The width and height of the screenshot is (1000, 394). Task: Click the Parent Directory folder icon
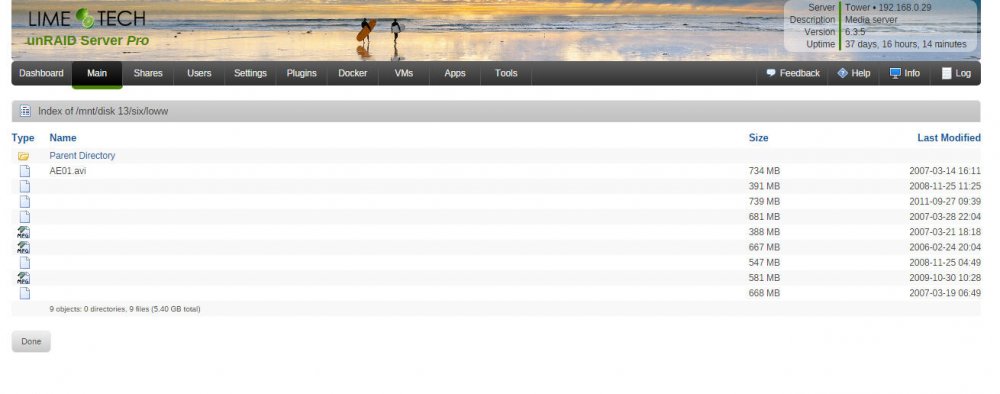(x=24, y=156)
